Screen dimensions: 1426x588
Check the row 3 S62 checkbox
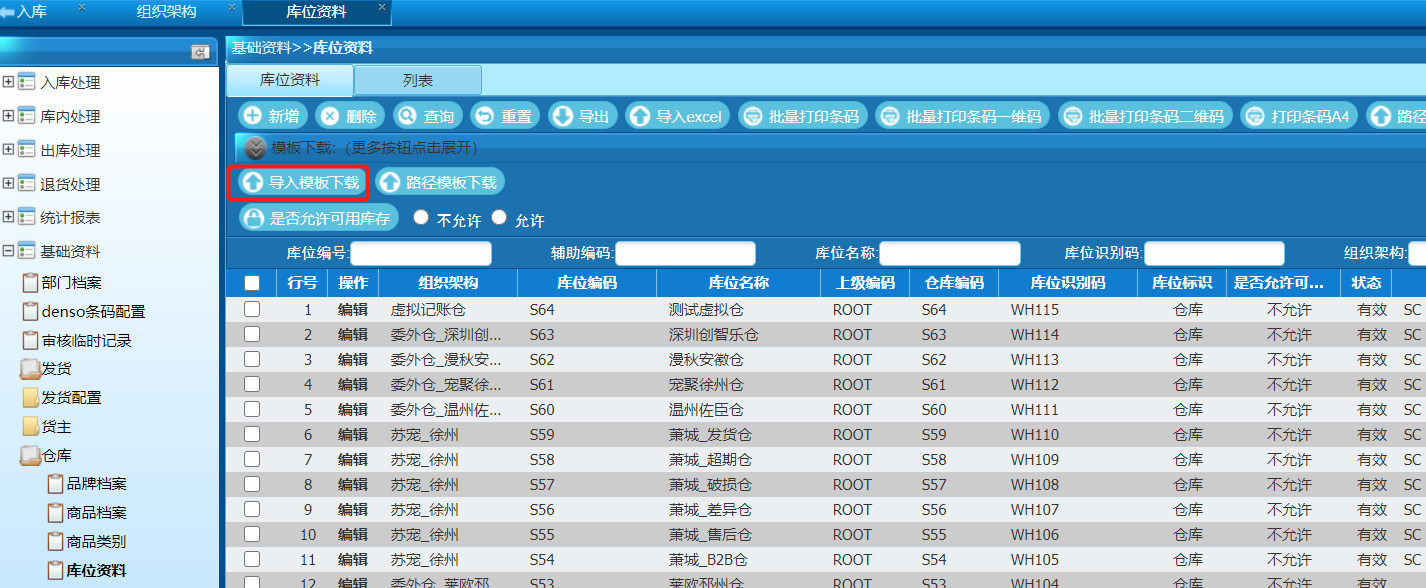(252, 359)
